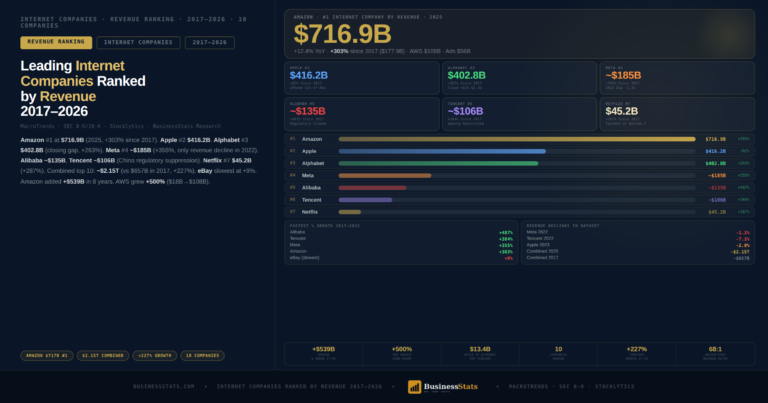Click the +$539B stat in bottom strip

click(323, 353)
